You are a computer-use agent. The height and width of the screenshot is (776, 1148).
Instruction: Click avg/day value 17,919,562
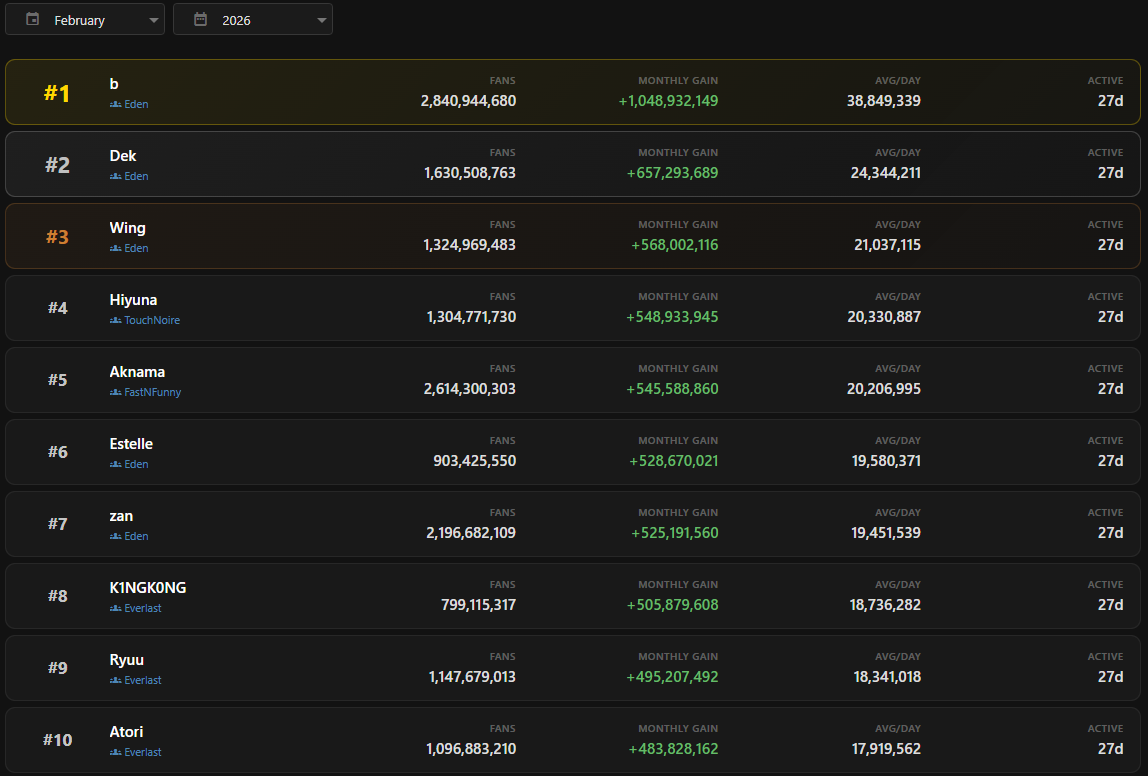click(x=886, y=750)
